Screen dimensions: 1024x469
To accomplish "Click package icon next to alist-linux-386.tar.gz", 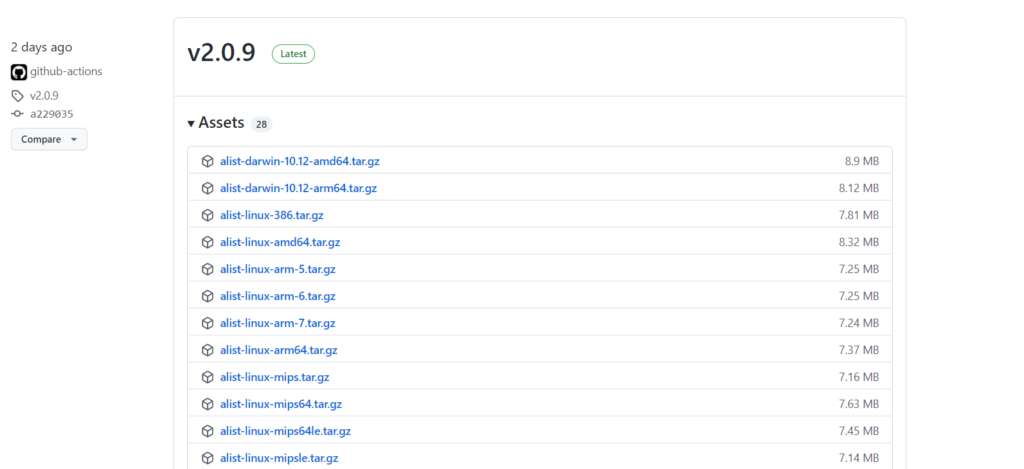I will 208,215.
